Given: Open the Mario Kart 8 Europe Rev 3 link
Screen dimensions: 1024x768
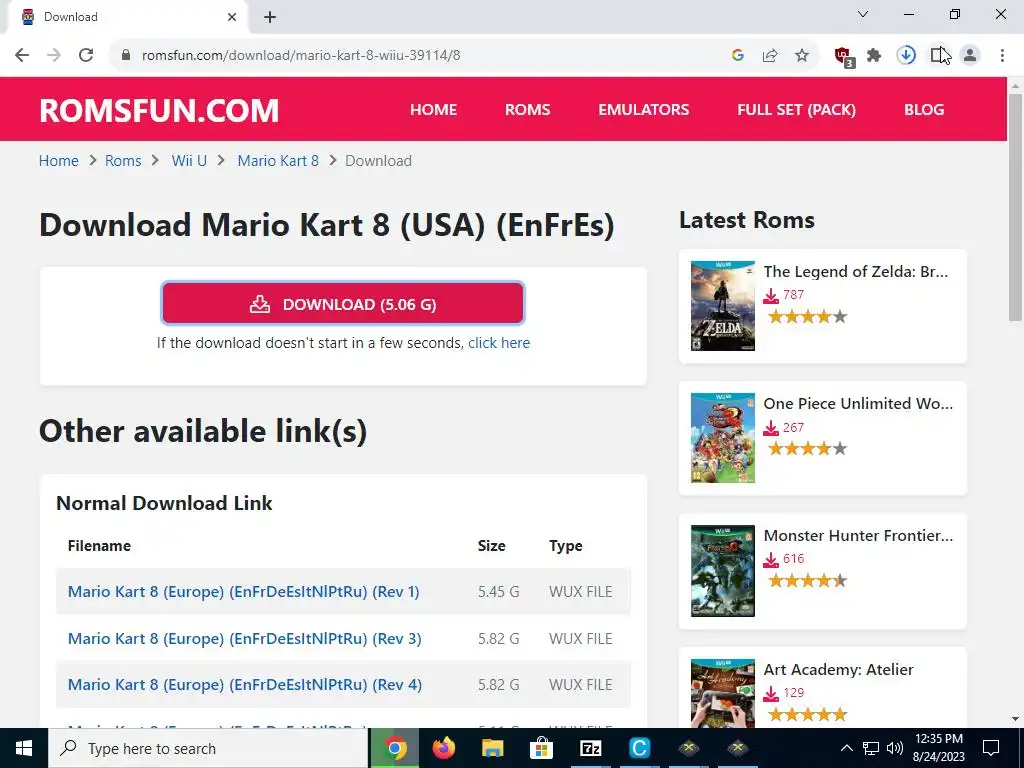Looking at the screenshot, I should pos(245,638).
